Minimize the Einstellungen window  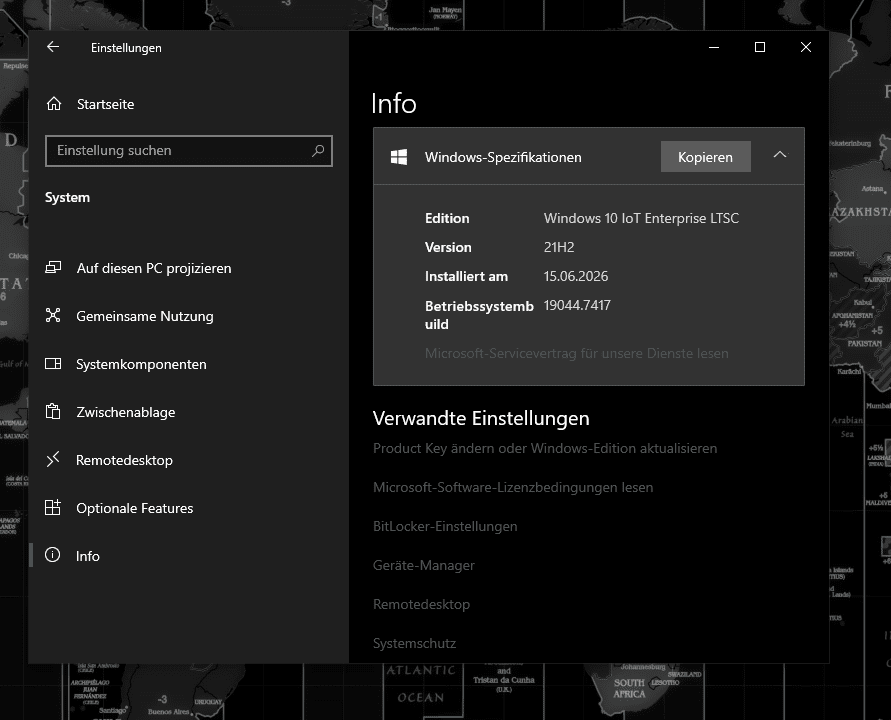[714, 47]
